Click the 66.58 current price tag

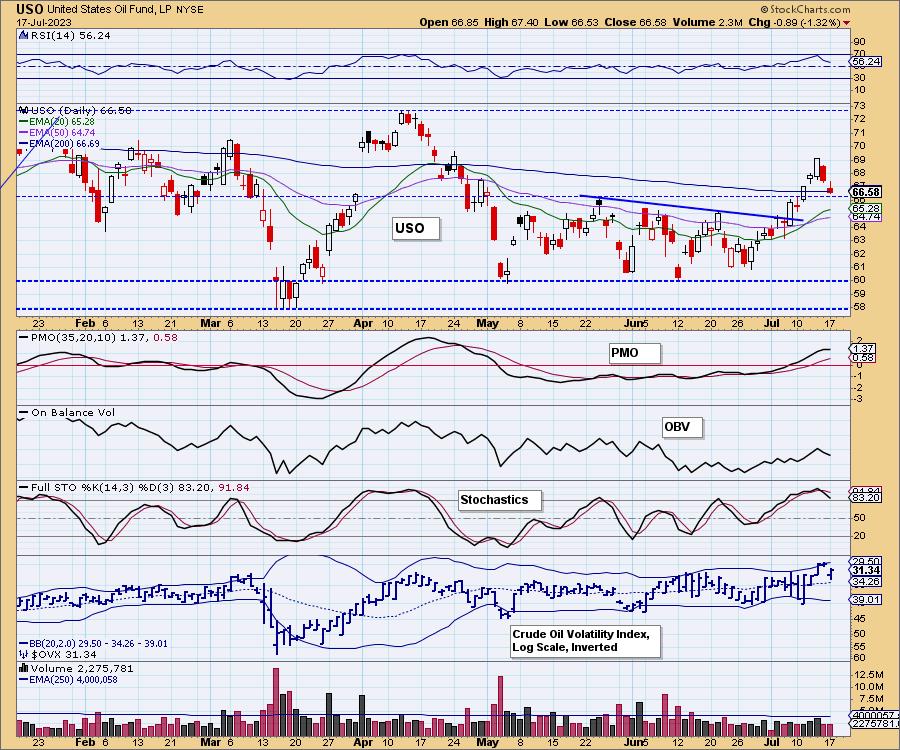(x=866, y=192)
